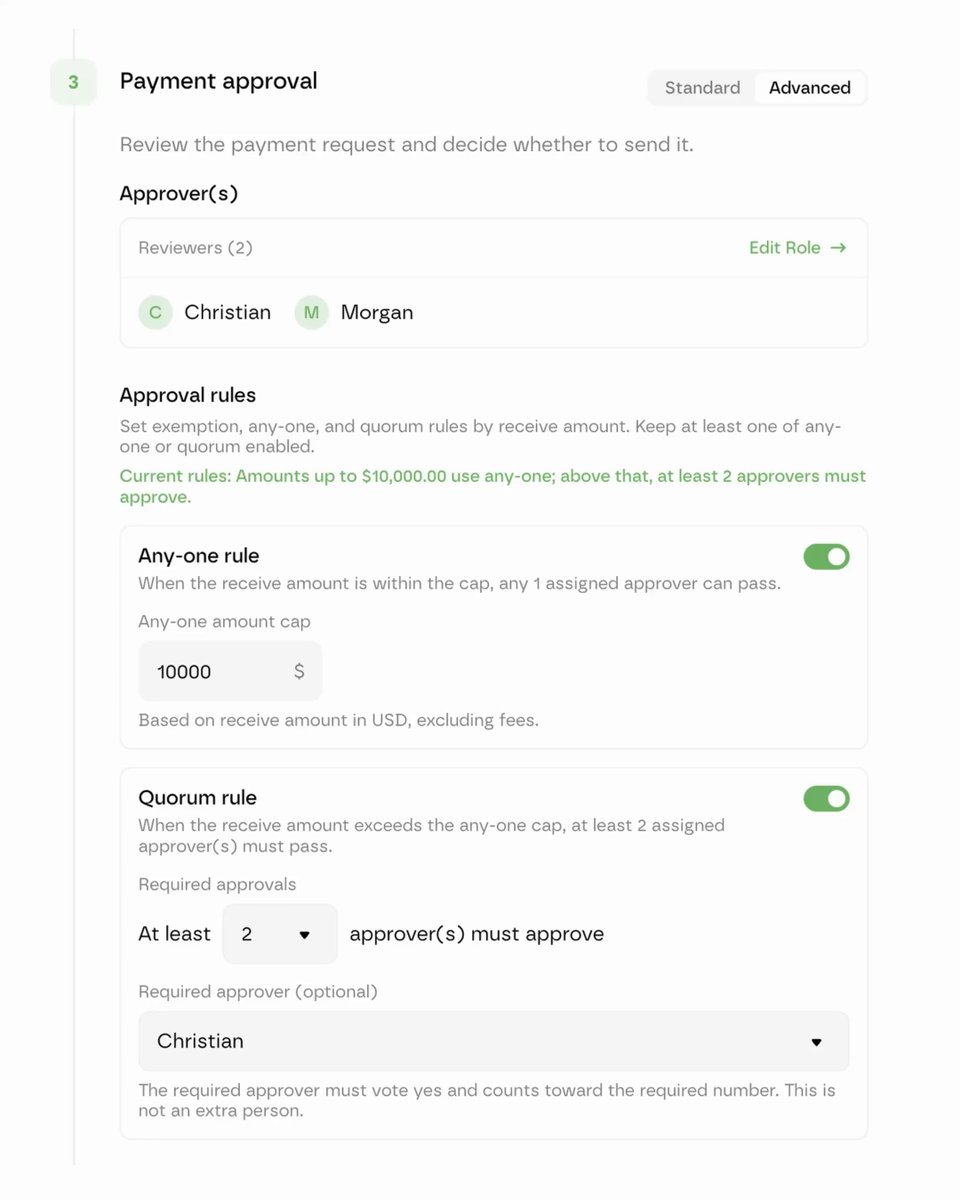This screenshot has height=1200, width=960.
Task: Click the step 3 number badge
Action: tap(73, 82)
